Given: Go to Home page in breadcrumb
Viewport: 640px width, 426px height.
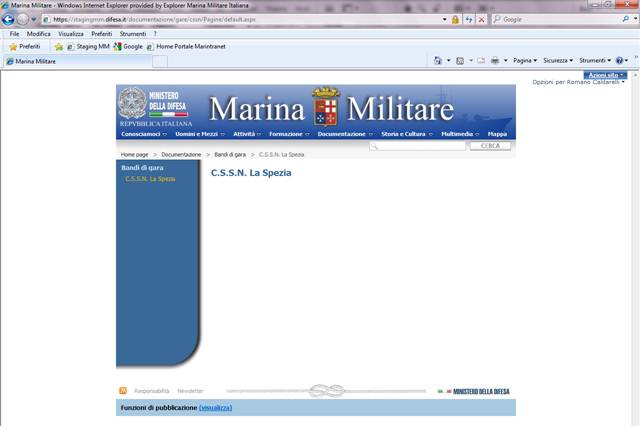Looking at the screenshot, I should pos(134,155).
